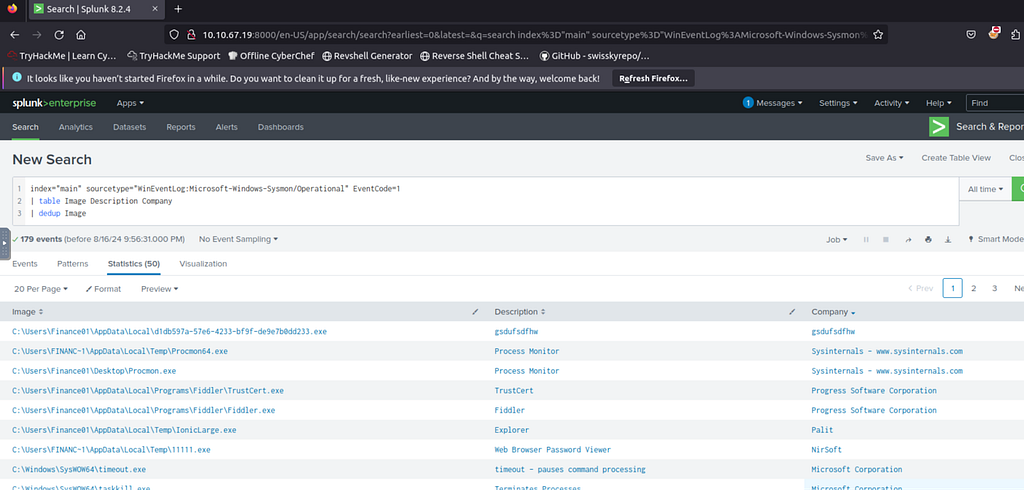Click the green Search & Reporting app icon
1024x490 pixels.
[x=939, y=127]
